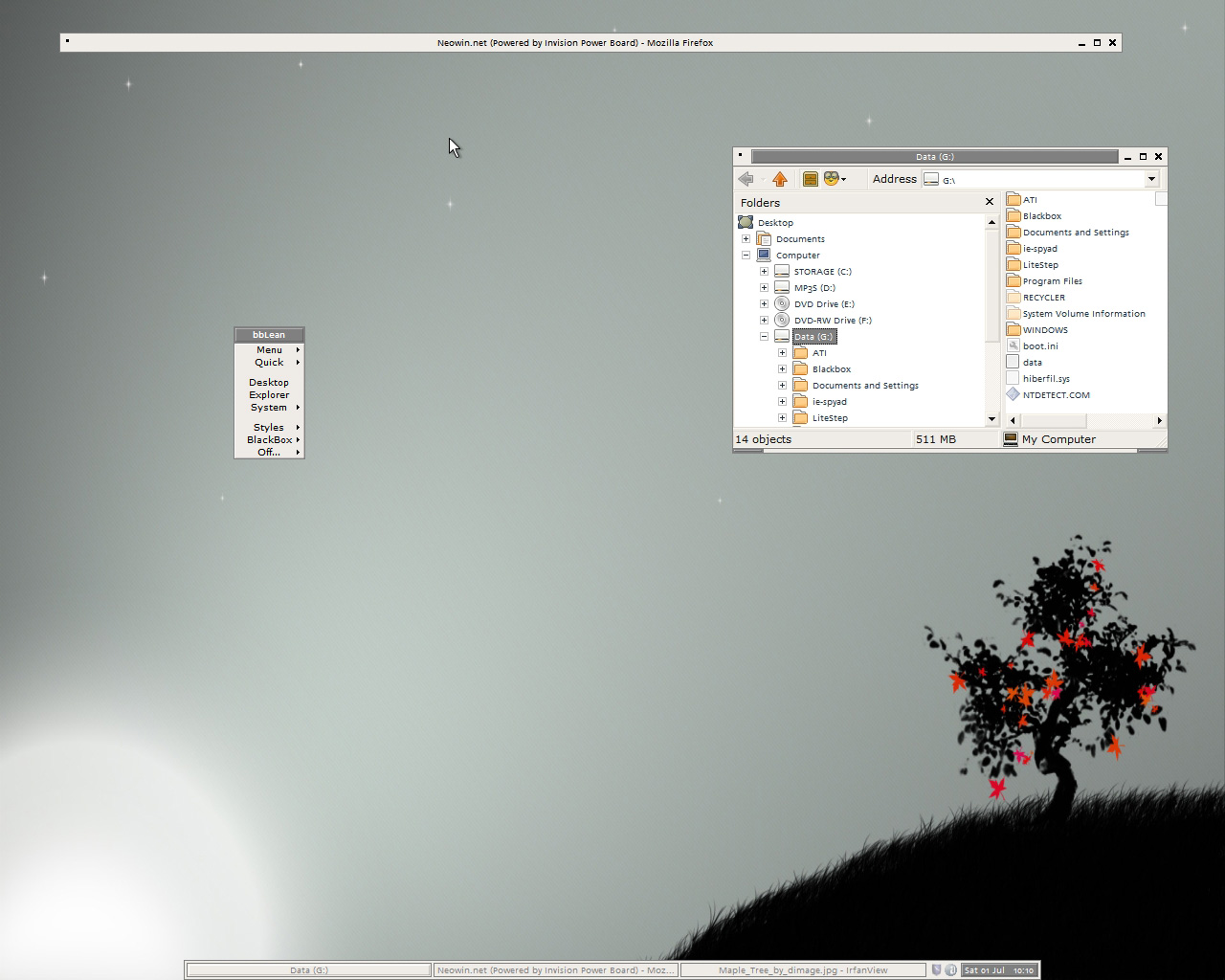
Task: Expand the DVD Drive (E:) node
Action: click(764, 303)
